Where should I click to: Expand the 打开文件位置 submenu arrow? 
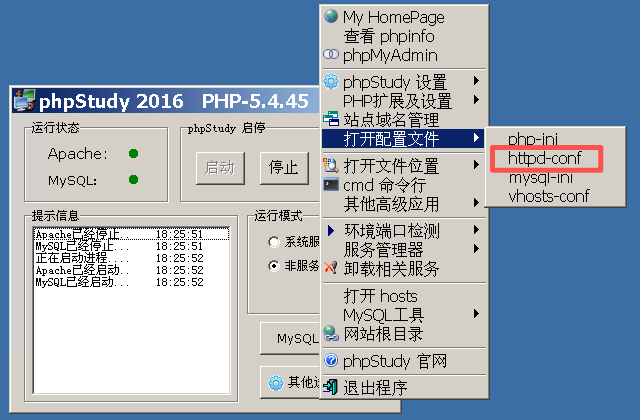[476, 165]
